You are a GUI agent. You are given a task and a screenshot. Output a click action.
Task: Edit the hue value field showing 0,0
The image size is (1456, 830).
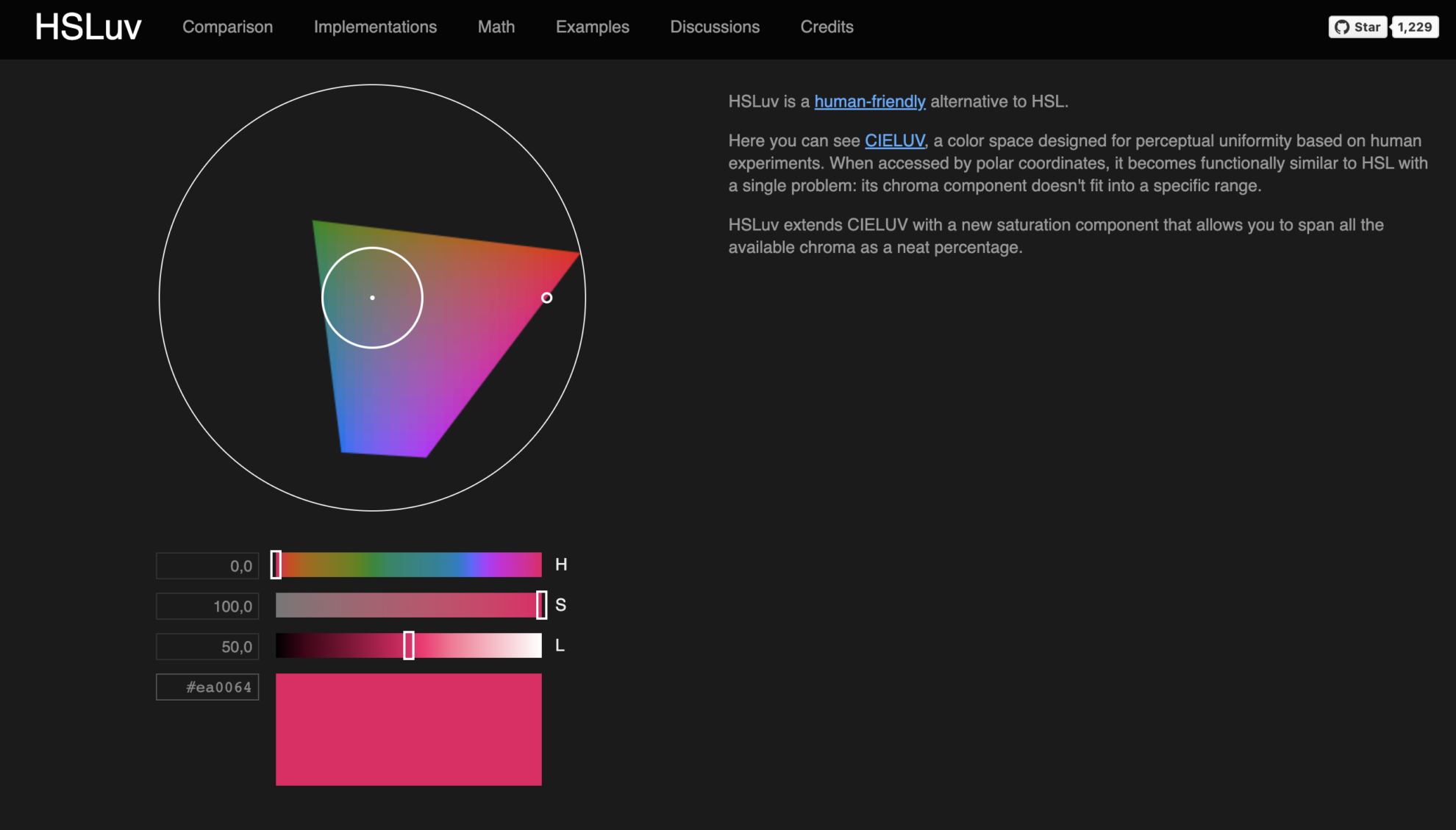pyautogui.click(x=207, y=565)
